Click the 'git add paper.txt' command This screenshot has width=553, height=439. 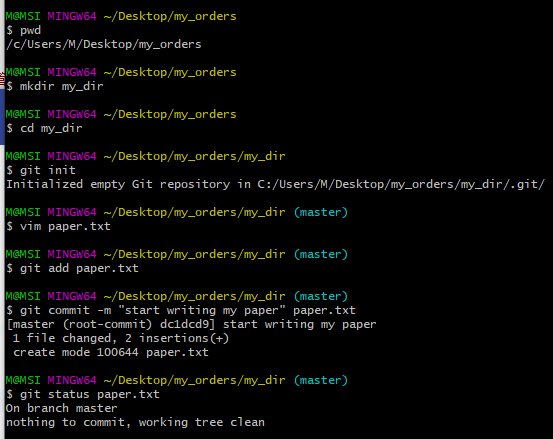tap(79, 268)
